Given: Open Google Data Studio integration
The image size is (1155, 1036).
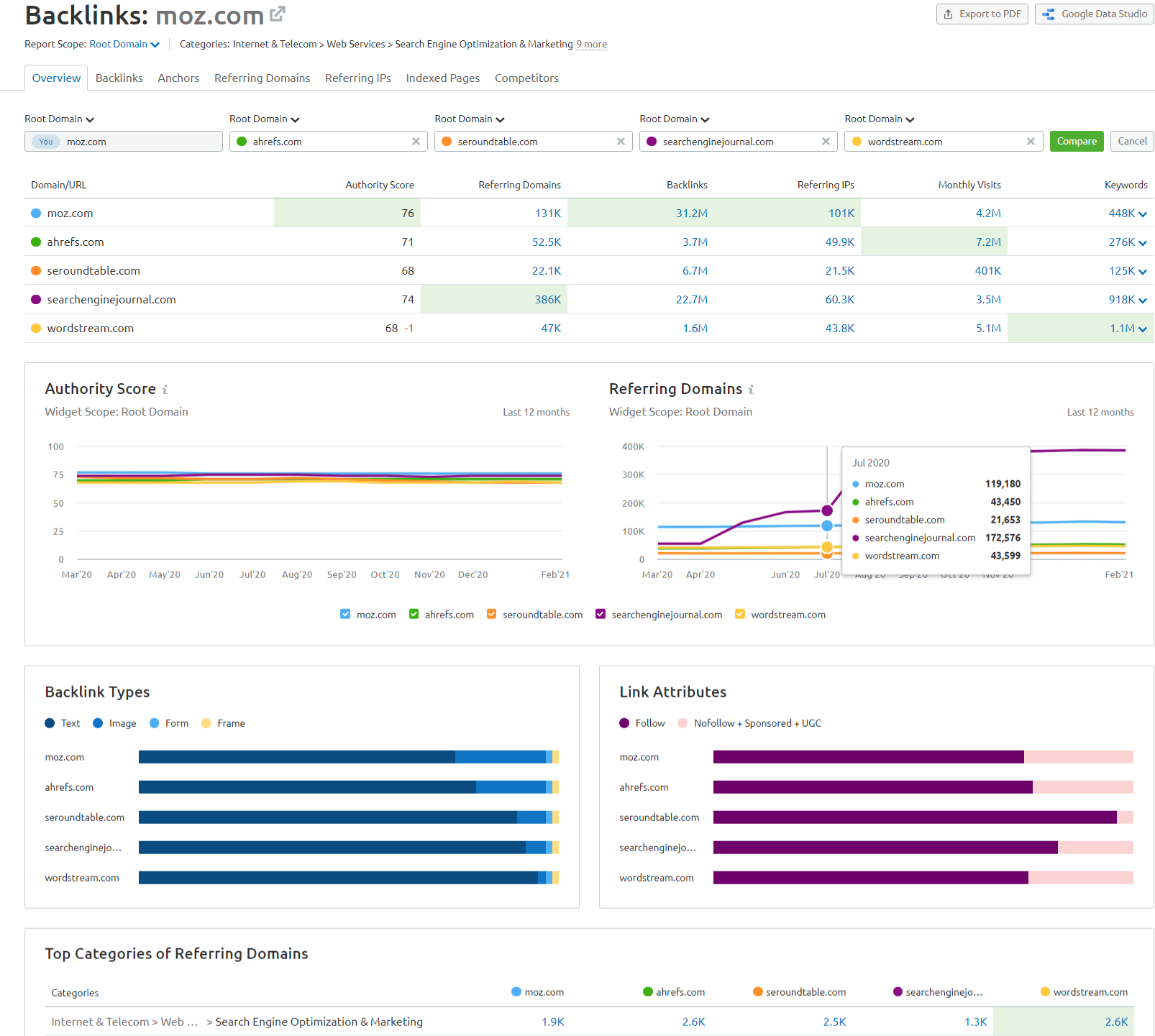Looking at the screenshot, I should [x=1094, y=14].
